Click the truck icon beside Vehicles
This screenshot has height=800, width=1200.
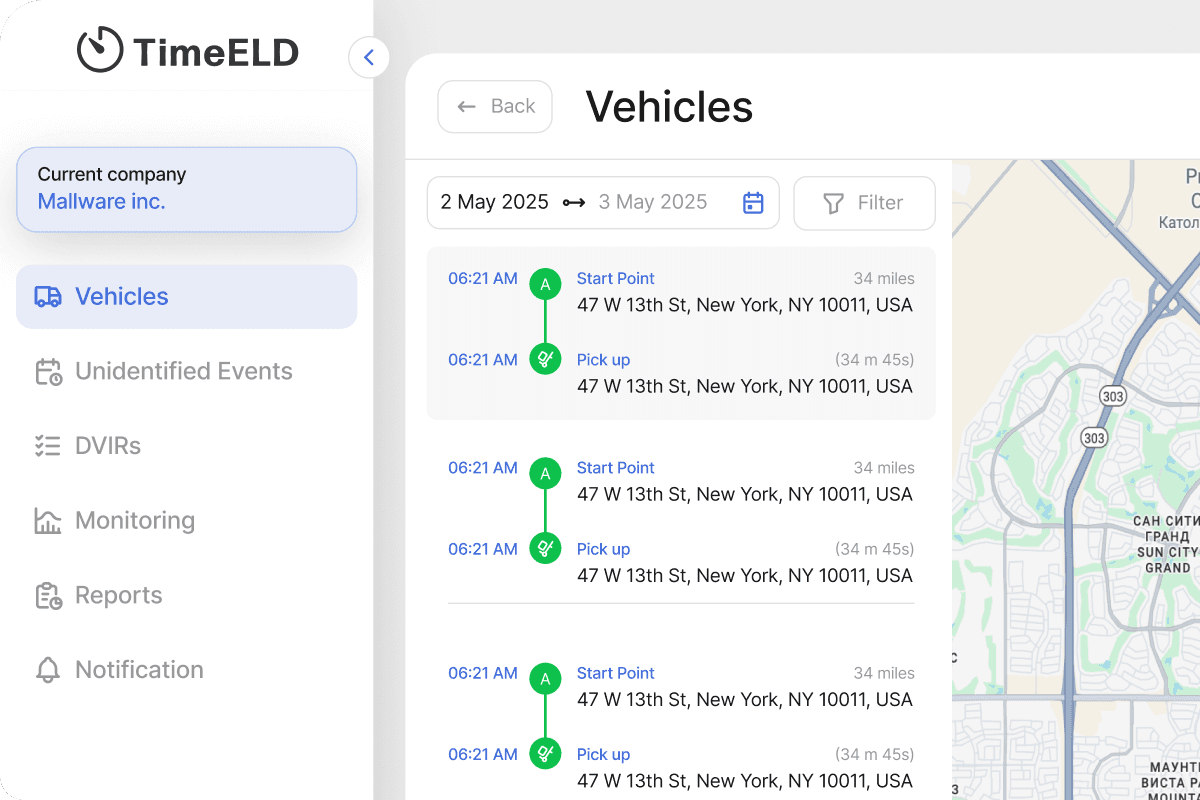click(47, 297)
